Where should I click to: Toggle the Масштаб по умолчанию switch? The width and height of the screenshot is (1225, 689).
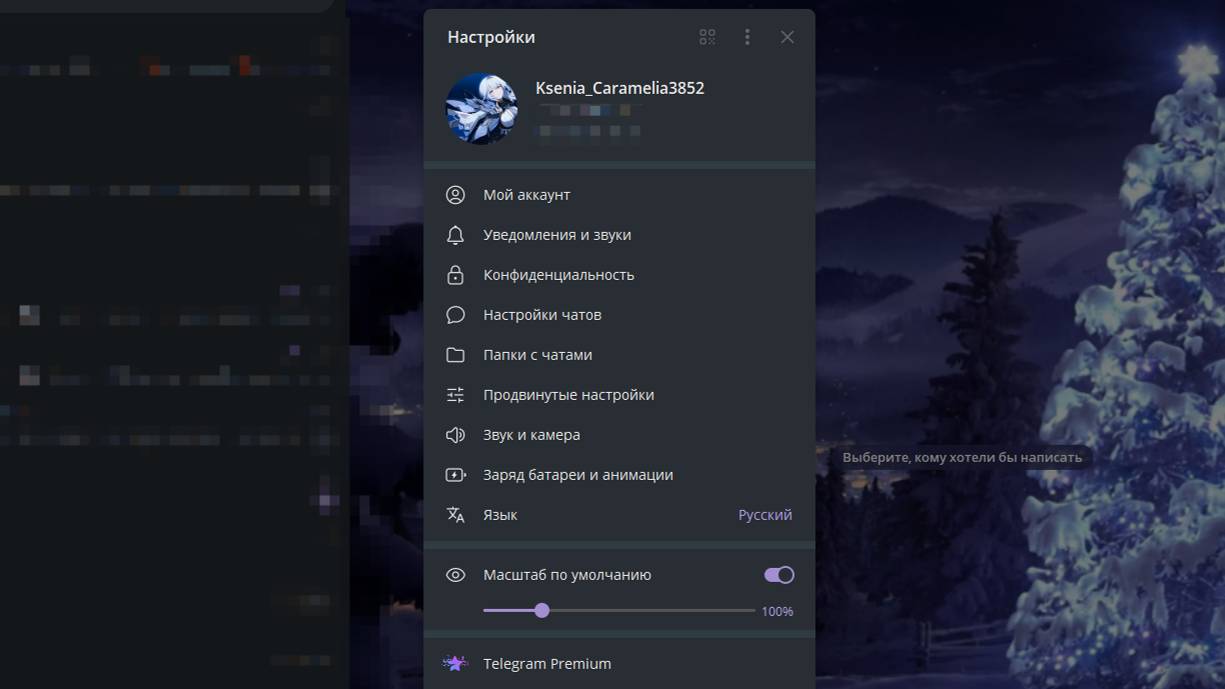(779, 575)
